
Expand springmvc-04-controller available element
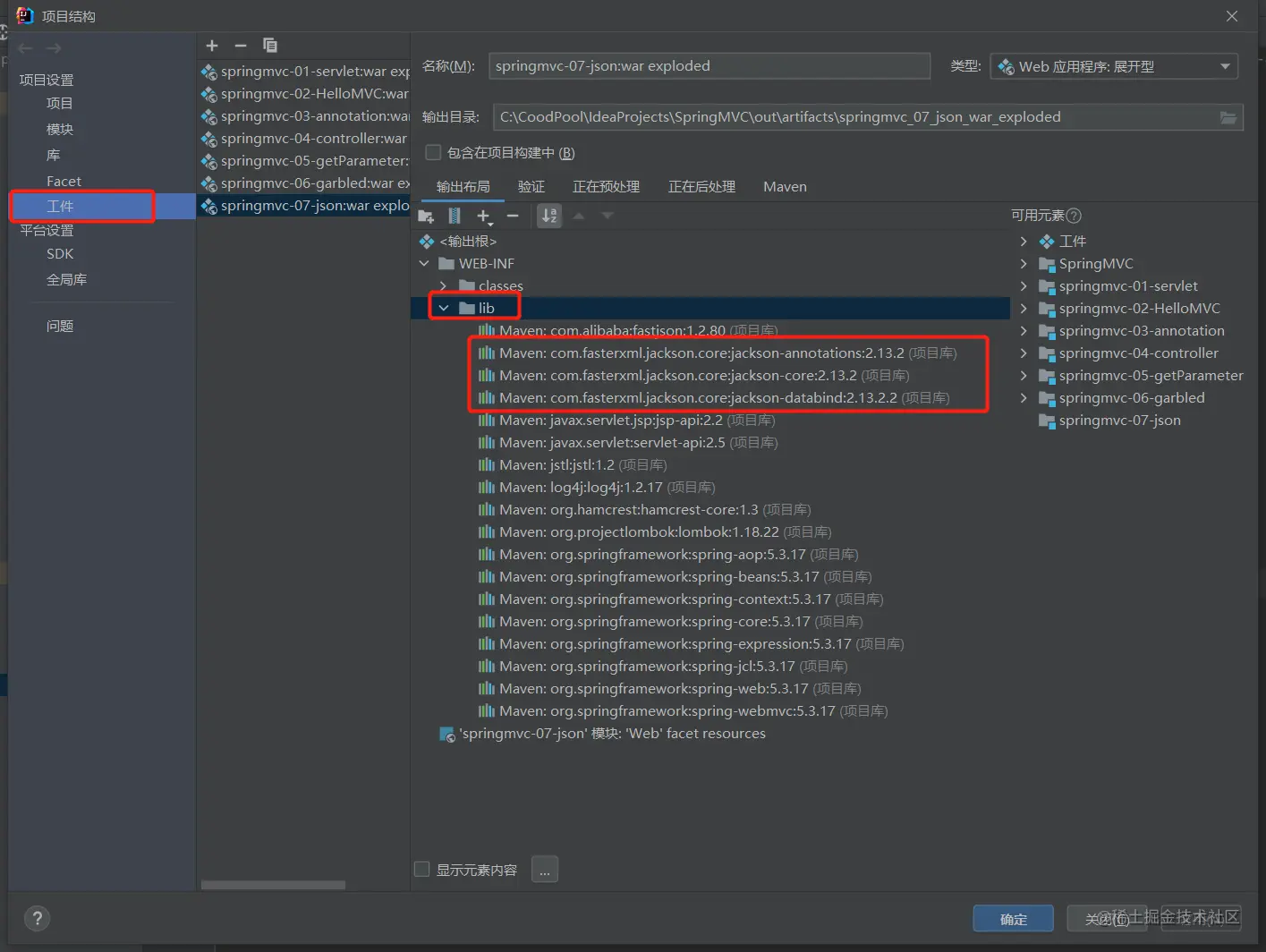[x=1024, y=353]
